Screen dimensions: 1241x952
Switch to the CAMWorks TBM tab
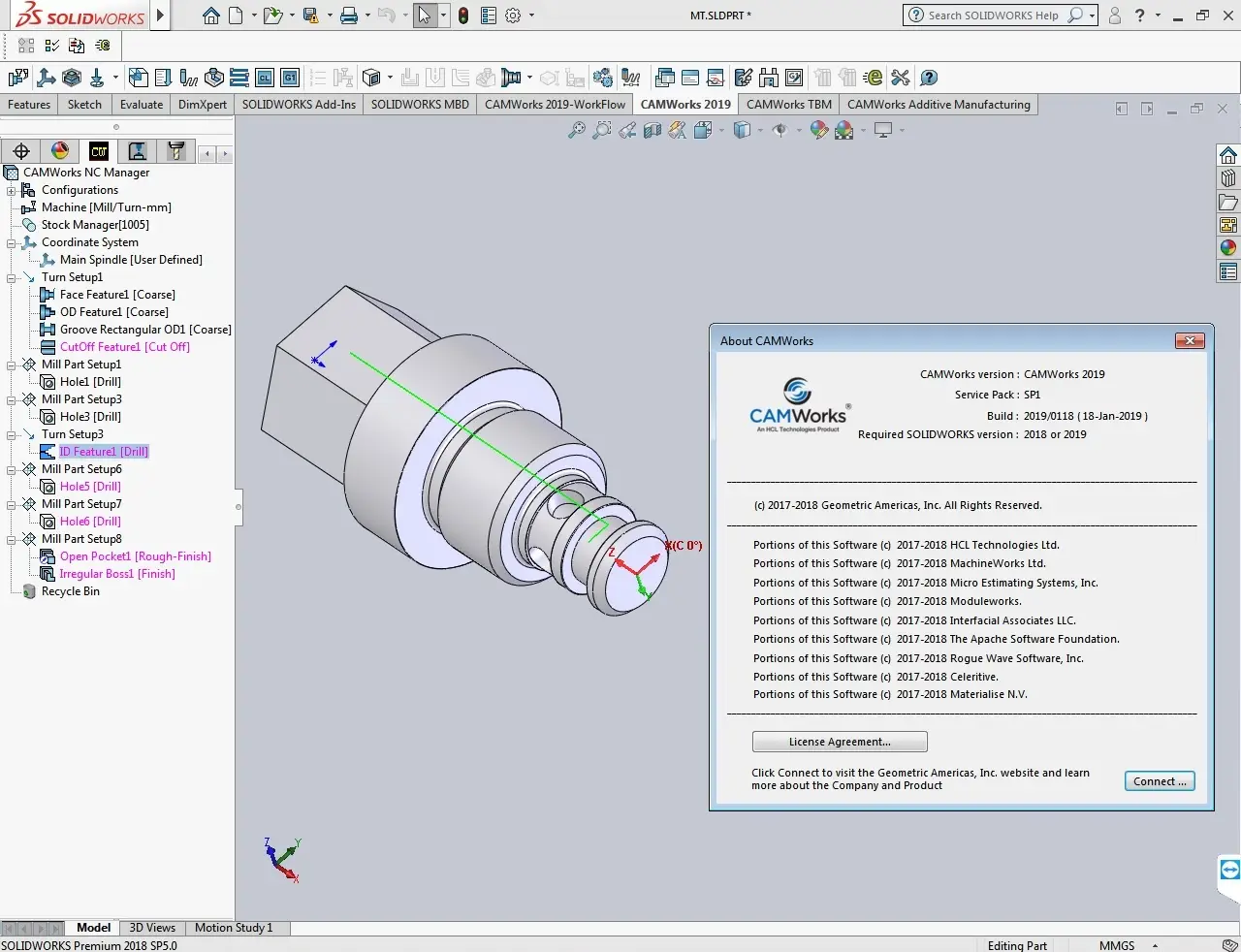coord(788,105)
